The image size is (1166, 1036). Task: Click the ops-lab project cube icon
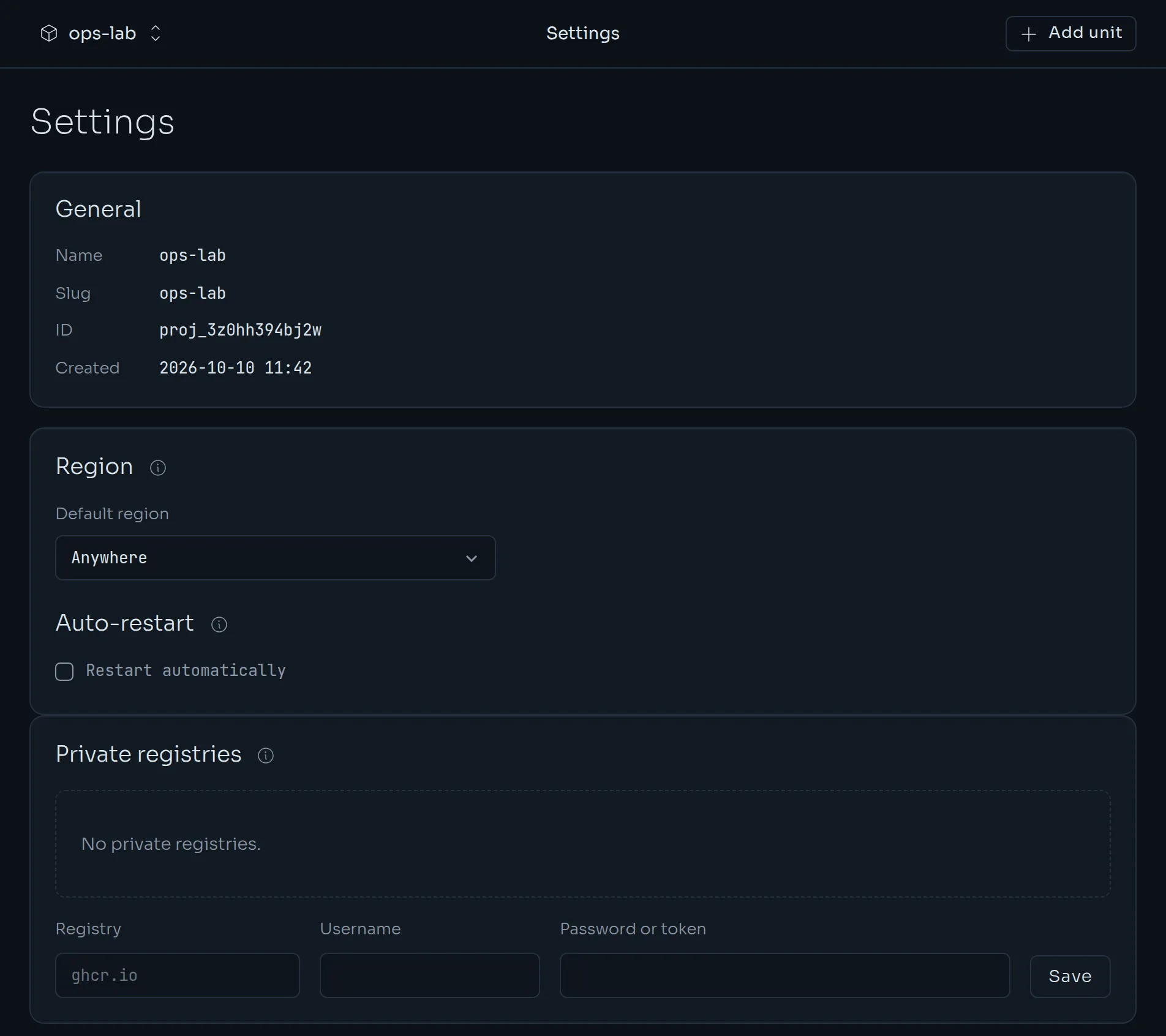coord(49,33)
